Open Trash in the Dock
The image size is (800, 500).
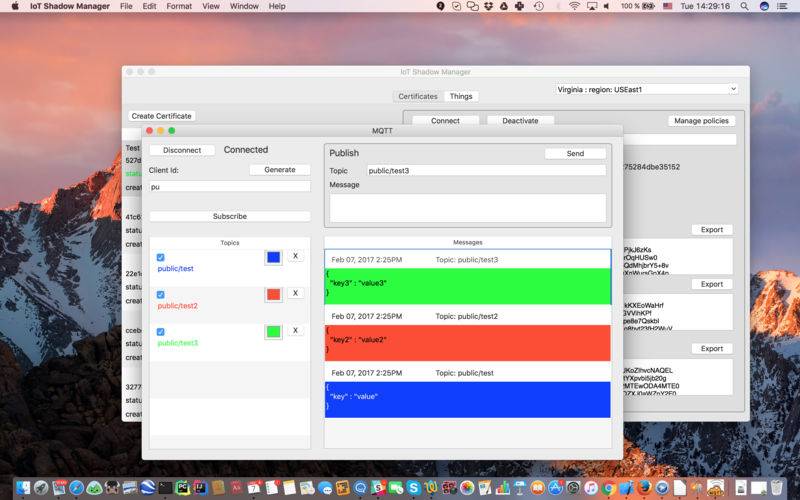[776, 488]
